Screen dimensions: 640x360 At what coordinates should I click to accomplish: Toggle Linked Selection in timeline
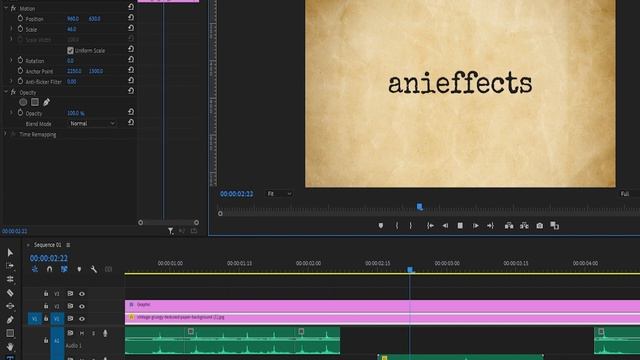(64, 269)
